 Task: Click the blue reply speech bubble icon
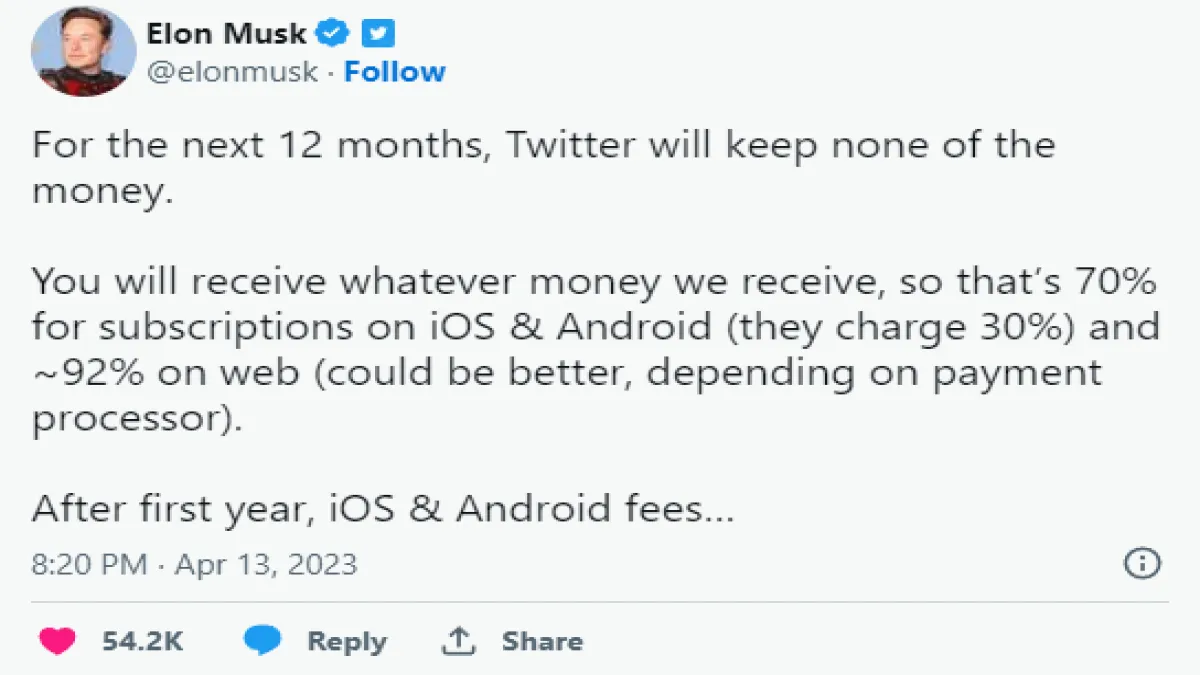(263, 641)
